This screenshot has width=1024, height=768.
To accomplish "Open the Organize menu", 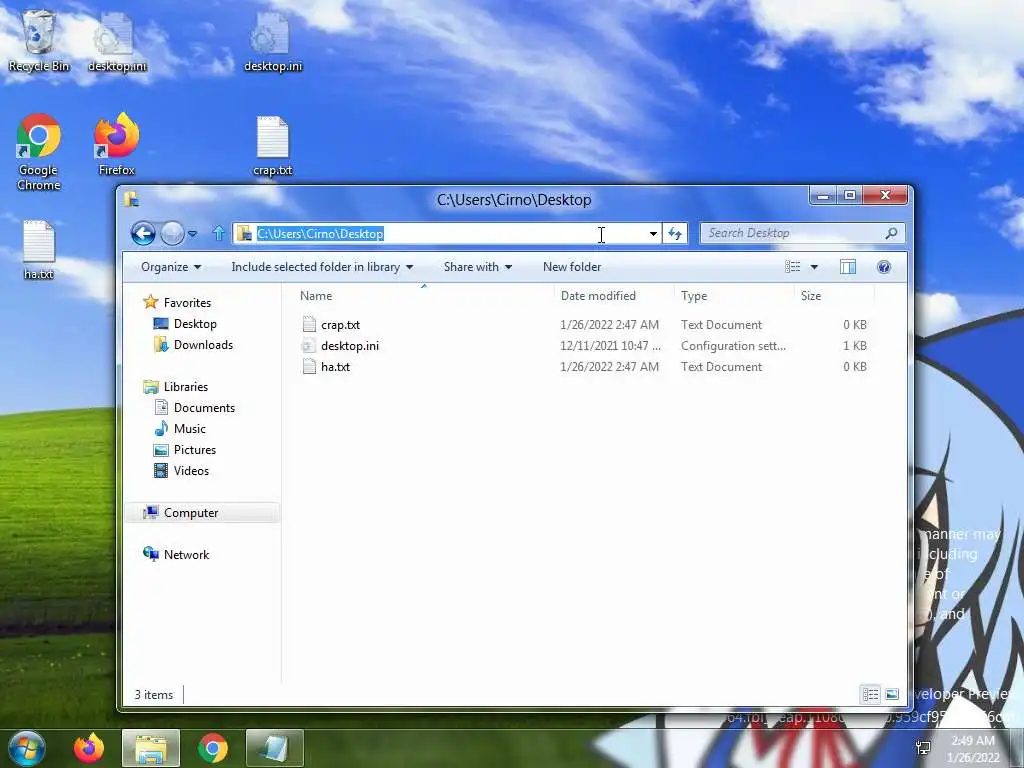I will pos(171,266).
